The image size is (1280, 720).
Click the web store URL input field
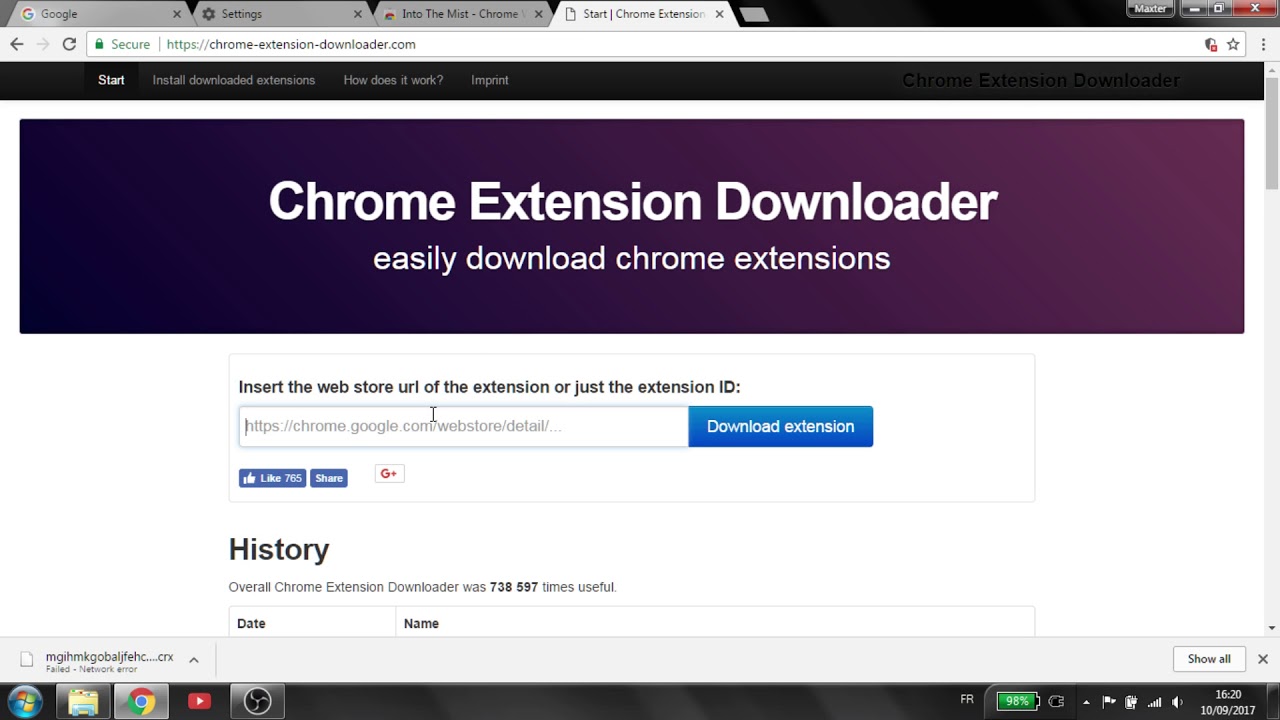pyautogui.click(x=464, y=426)
